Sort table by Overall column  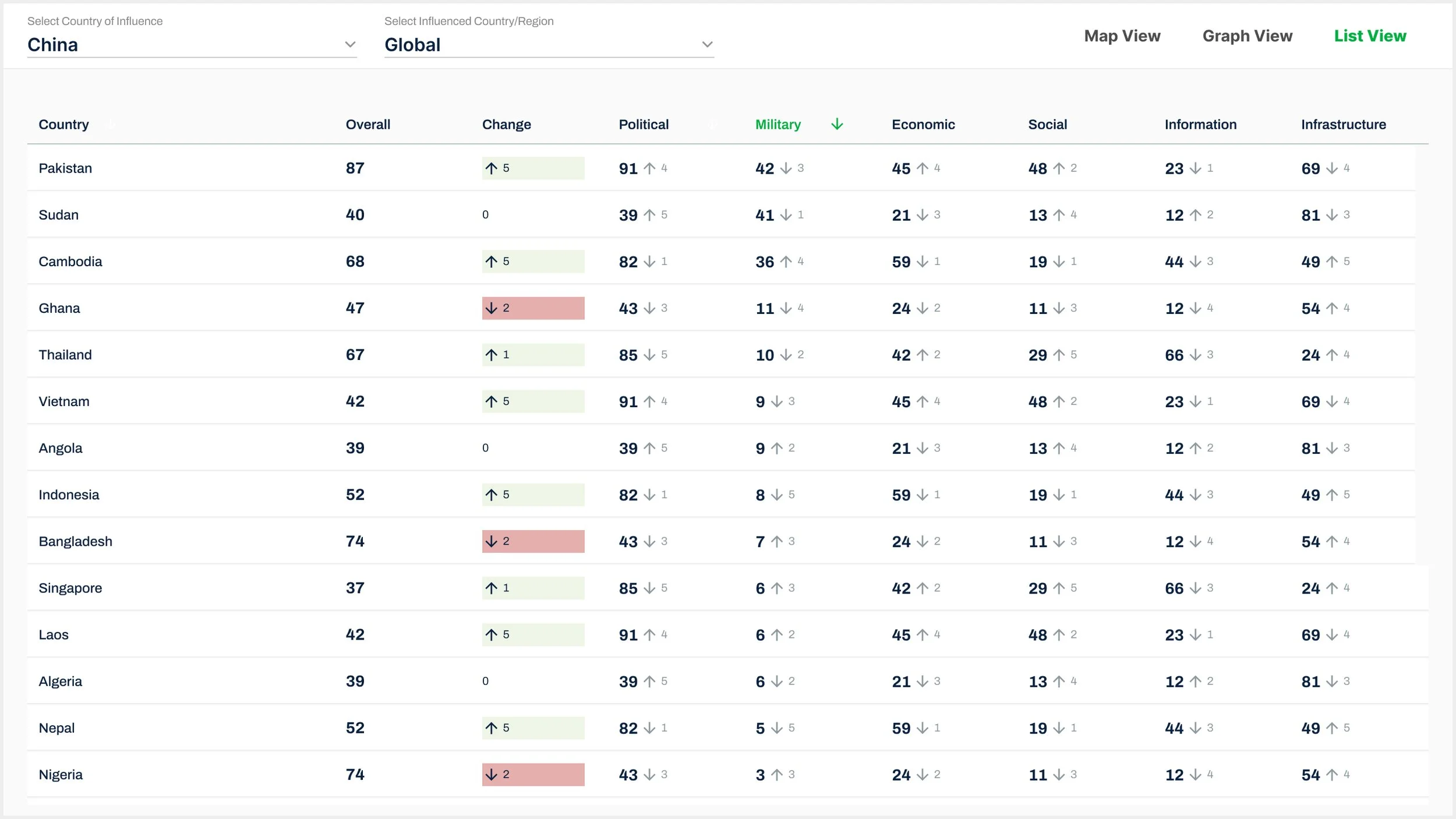point(367,125)
